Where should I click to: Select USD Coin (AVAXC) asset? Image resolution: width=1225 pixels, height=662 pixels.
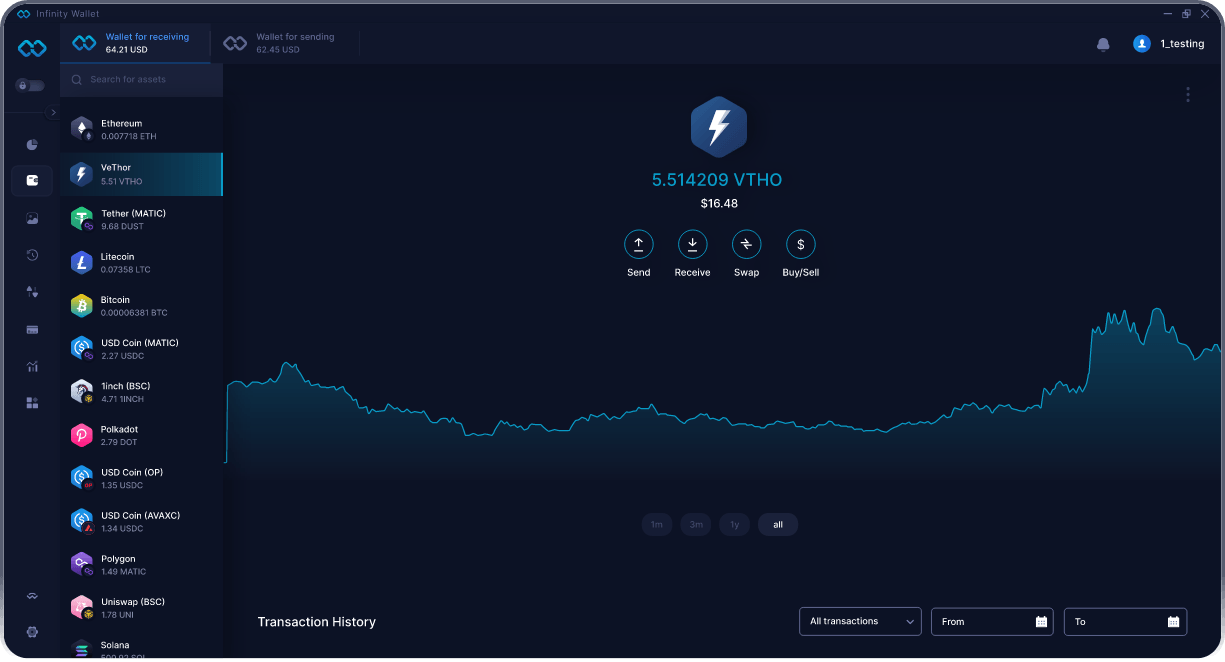(141, 521)
